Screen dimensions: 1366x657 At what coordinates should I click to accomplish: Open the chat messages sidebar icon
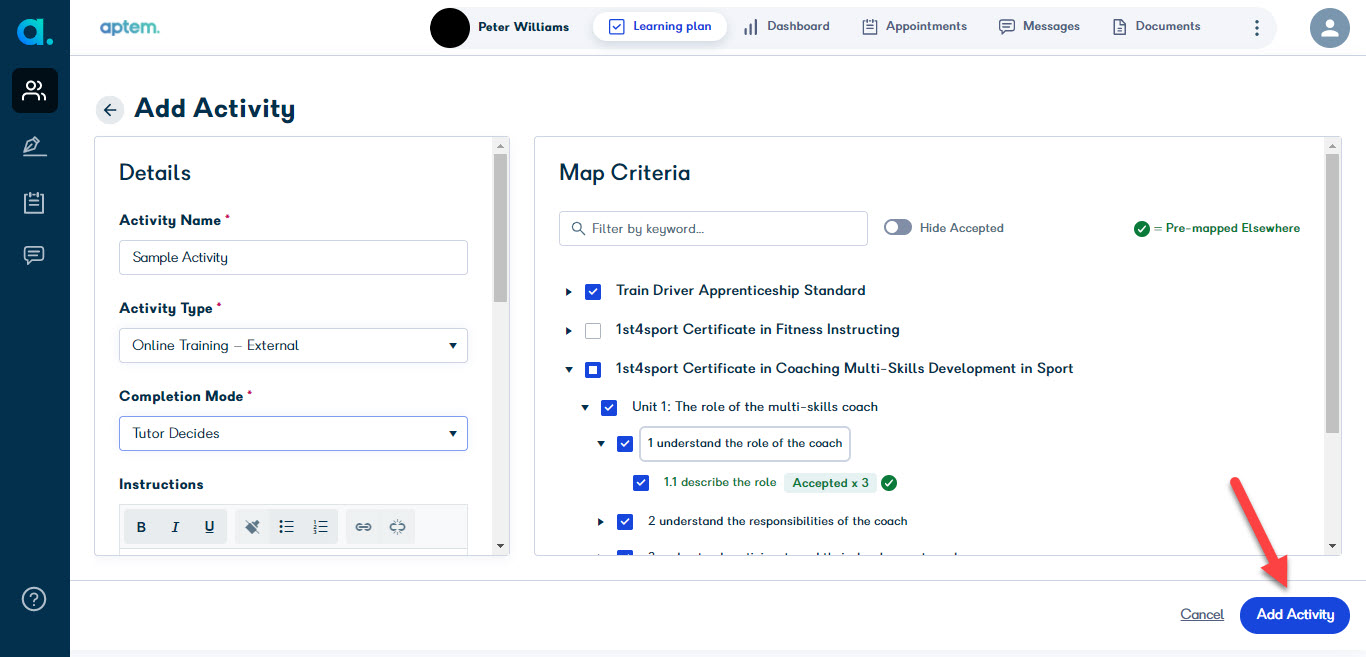35,255
